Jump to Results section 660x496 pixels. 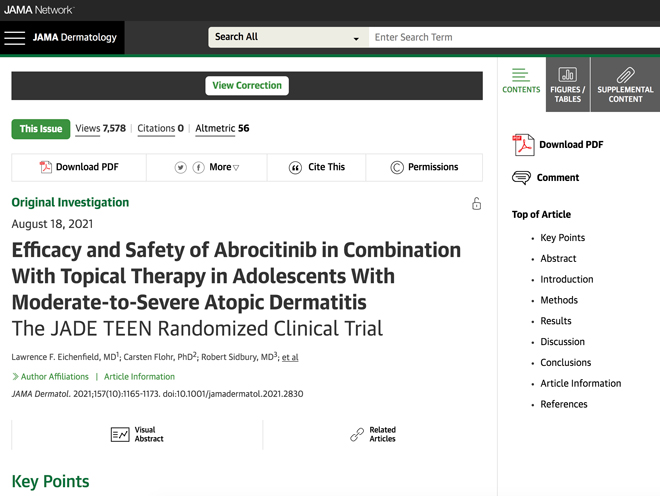556,321
